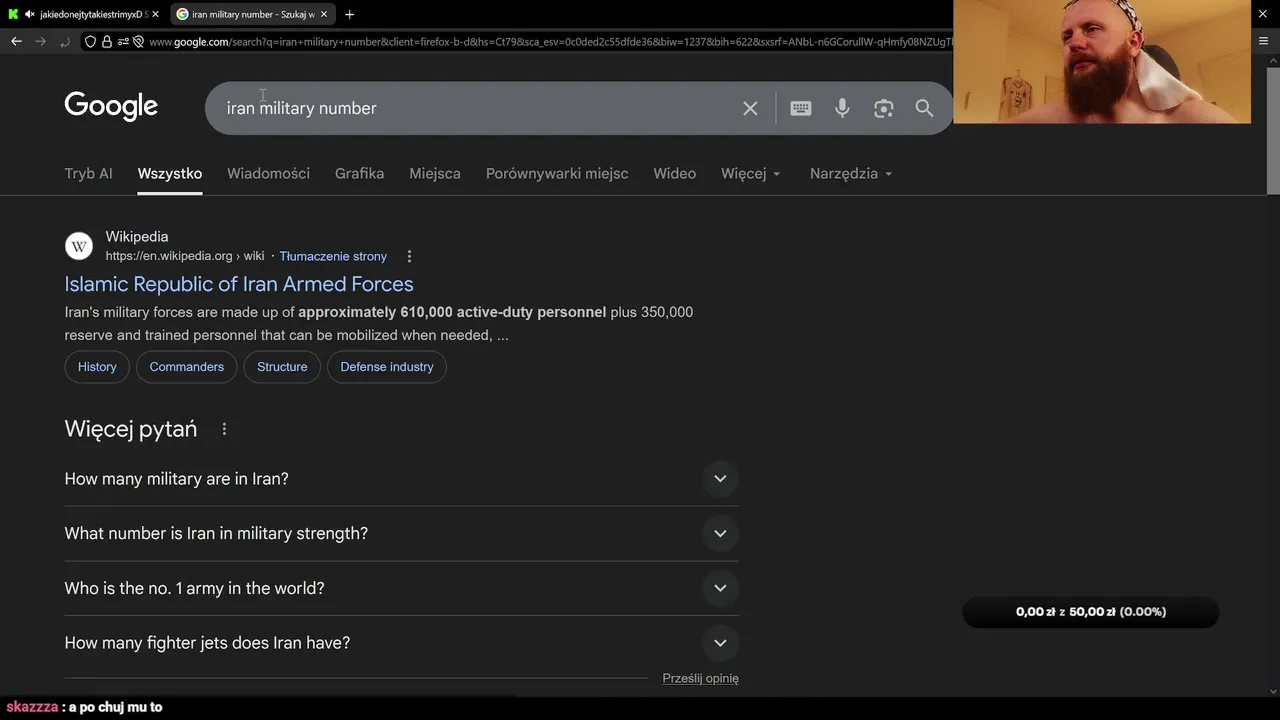
Task: Open the Grafika image results tab
Action: 359,173
